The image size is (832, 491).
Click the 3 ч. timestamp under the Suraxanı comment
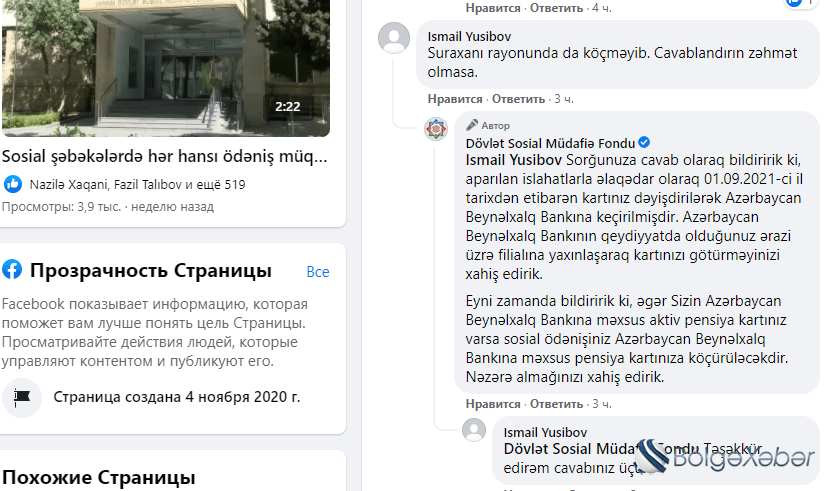click(564, 99)
